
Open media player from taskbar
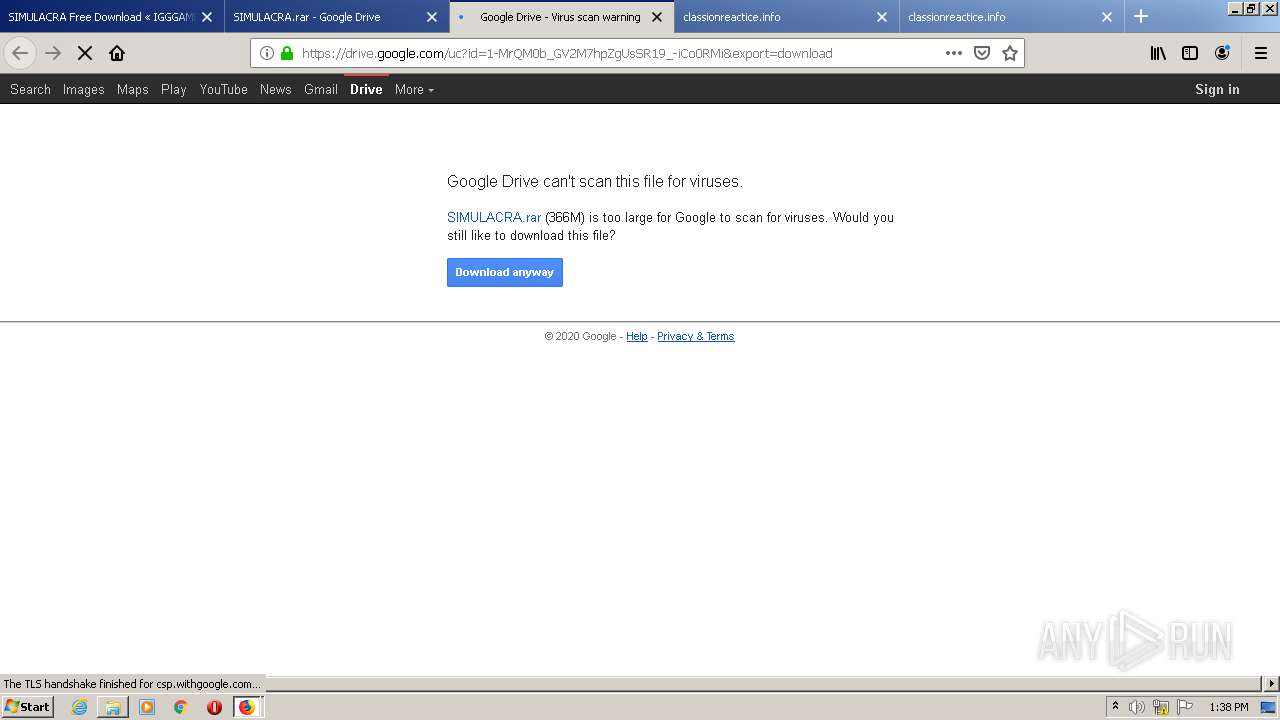tap(147, 707)
